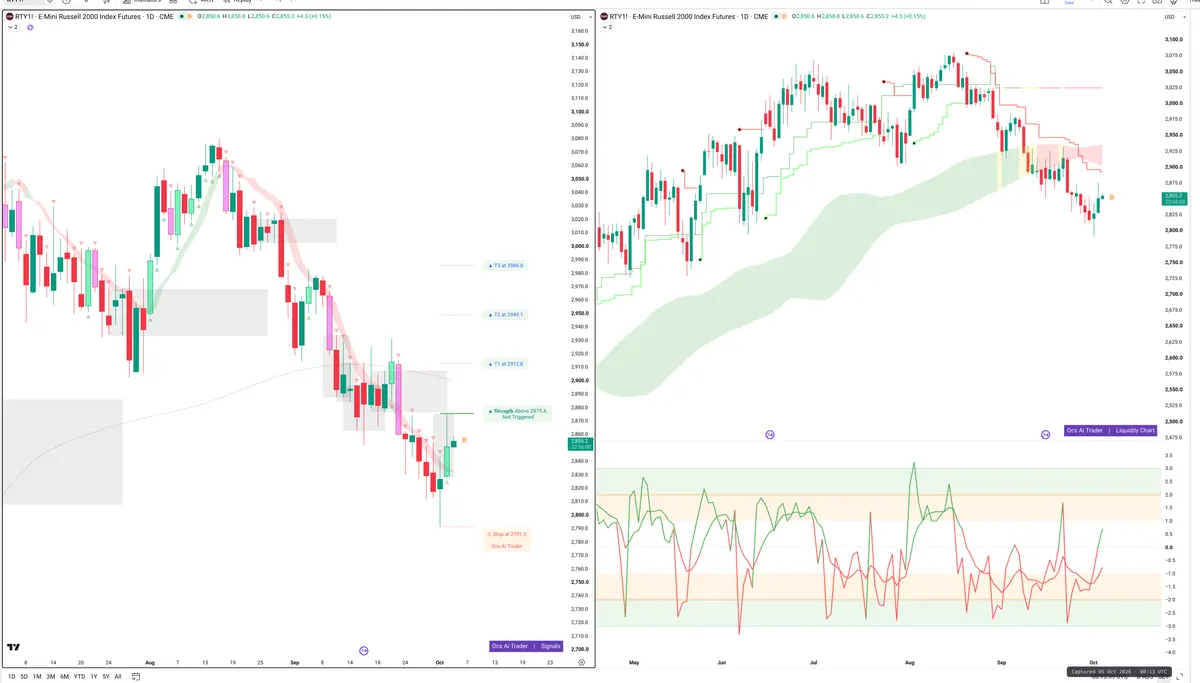Click right chart orange D delayed-data badge
The image size is (1200, 683).
[783, 16]
